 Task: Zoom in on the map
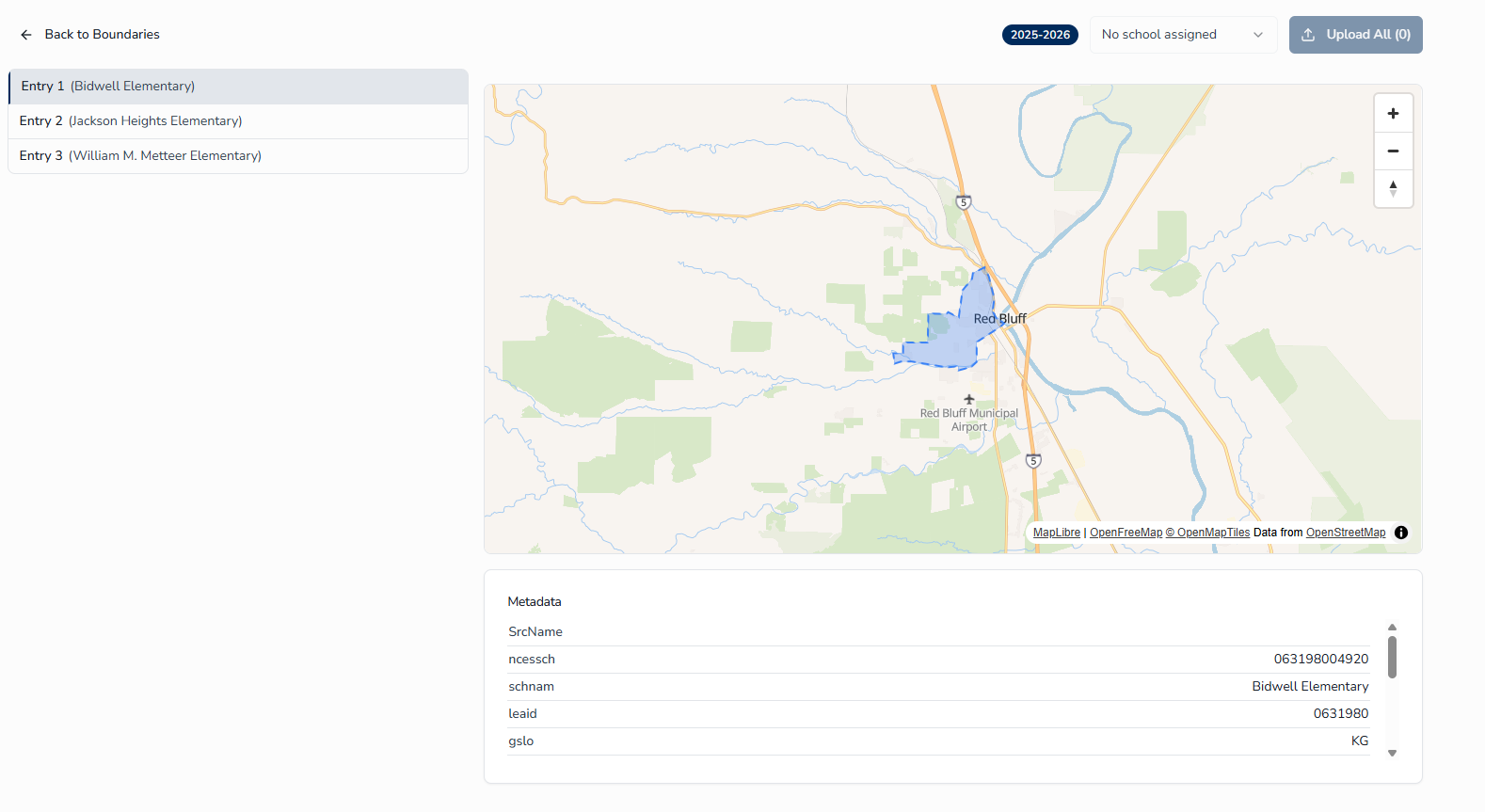point(1393,114)
